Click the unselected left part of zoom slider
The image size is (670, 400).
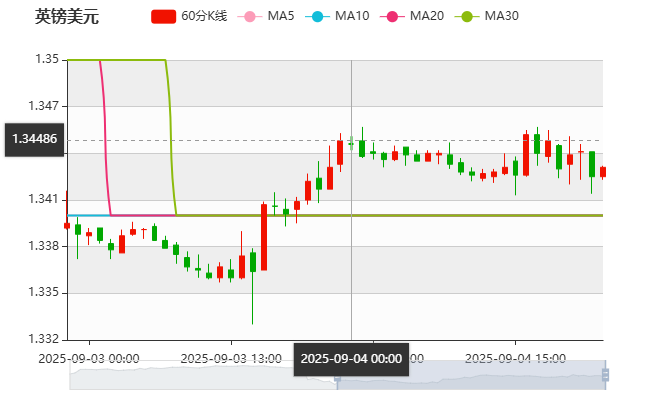click(203, 375)
